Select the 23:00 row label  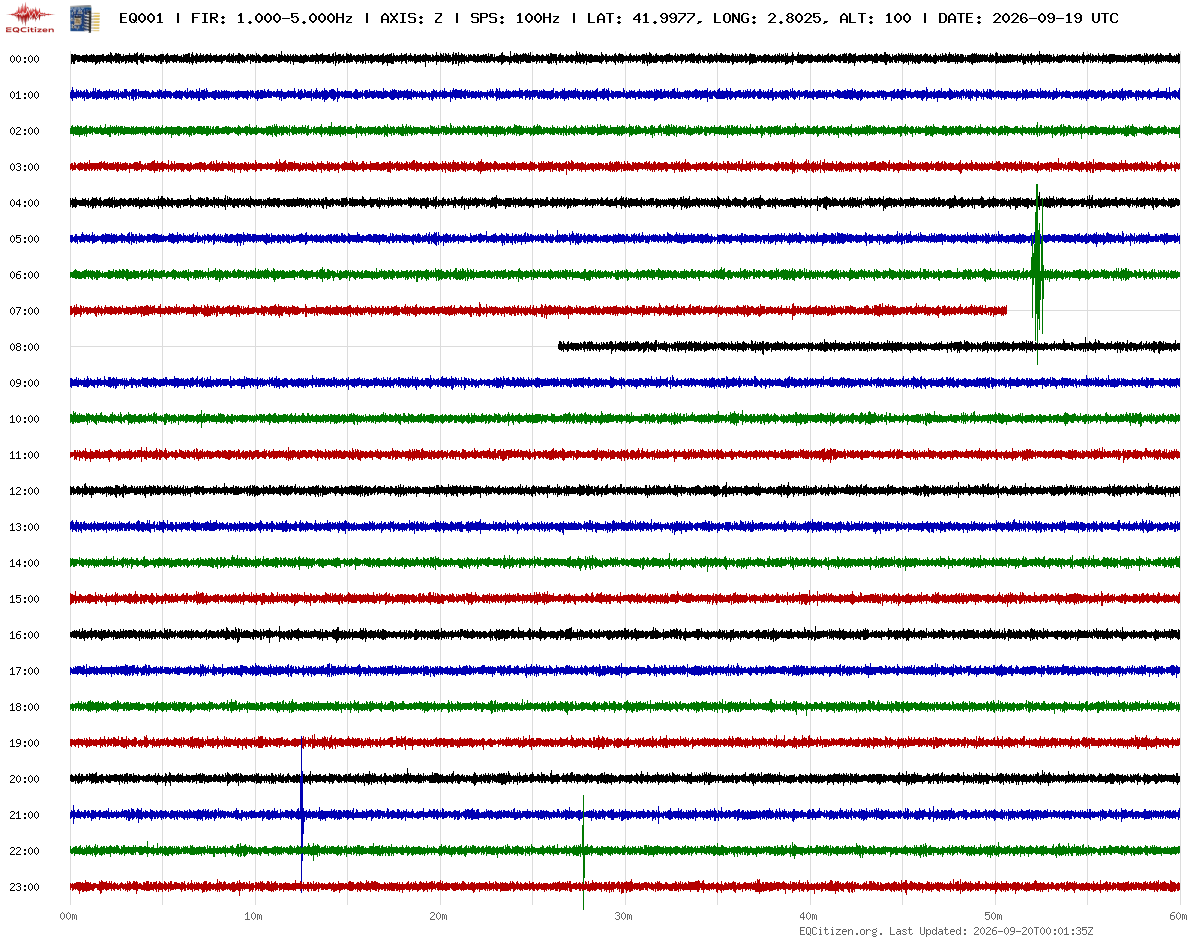(23, 887)
